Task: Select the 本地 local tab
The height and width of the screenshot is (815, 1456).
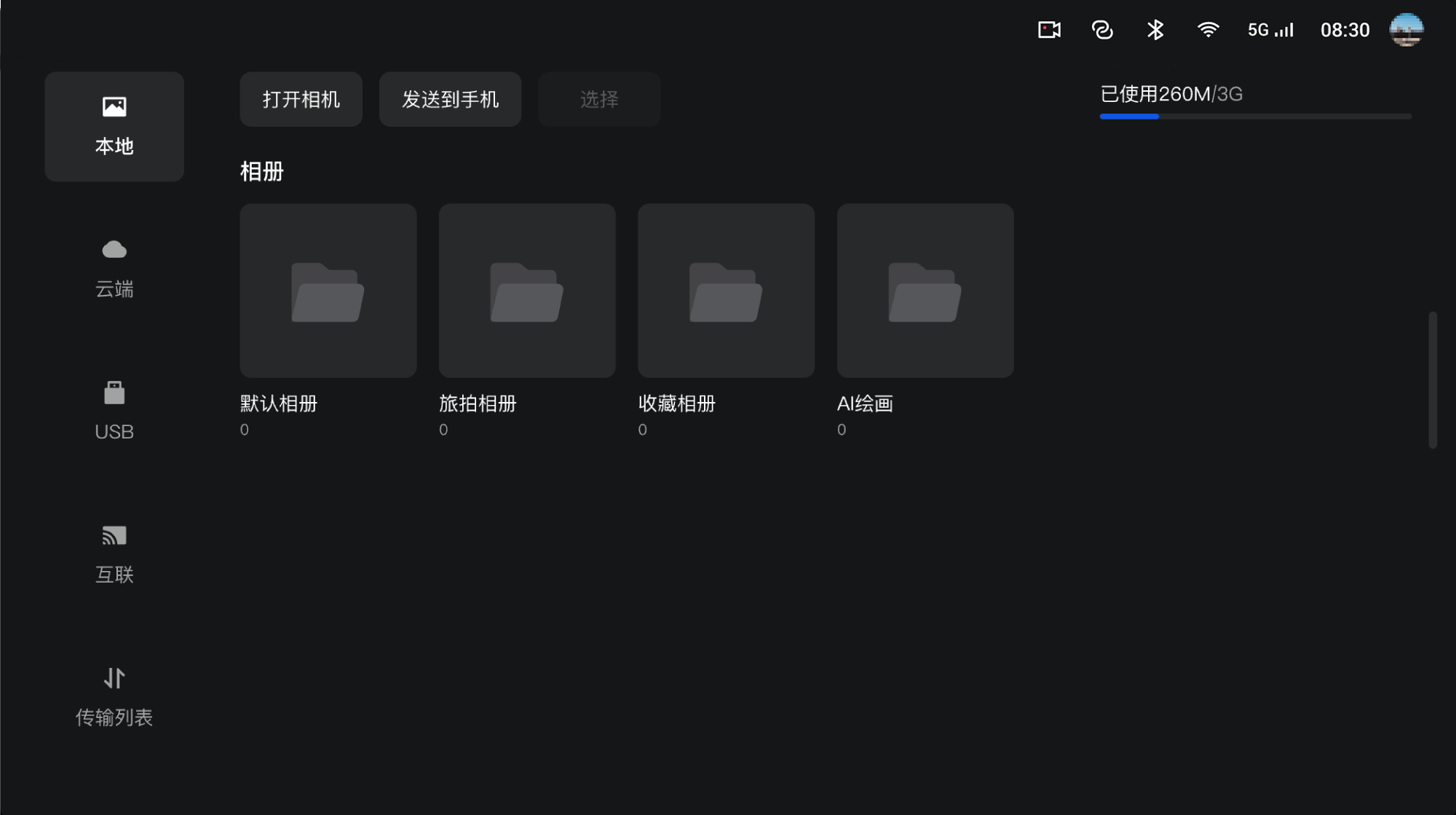Action: pyautogui.click(x=114, y=126)
